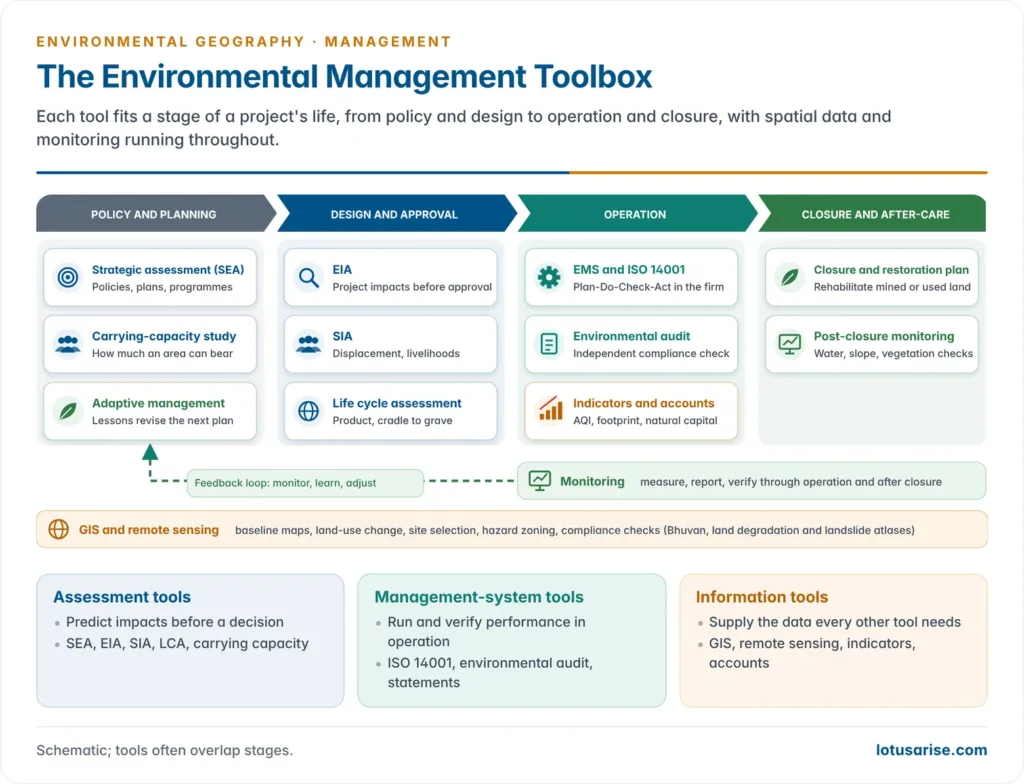Click the green feedback loop arrowhead
The image size is (1024, 784).
click(150, 452)
